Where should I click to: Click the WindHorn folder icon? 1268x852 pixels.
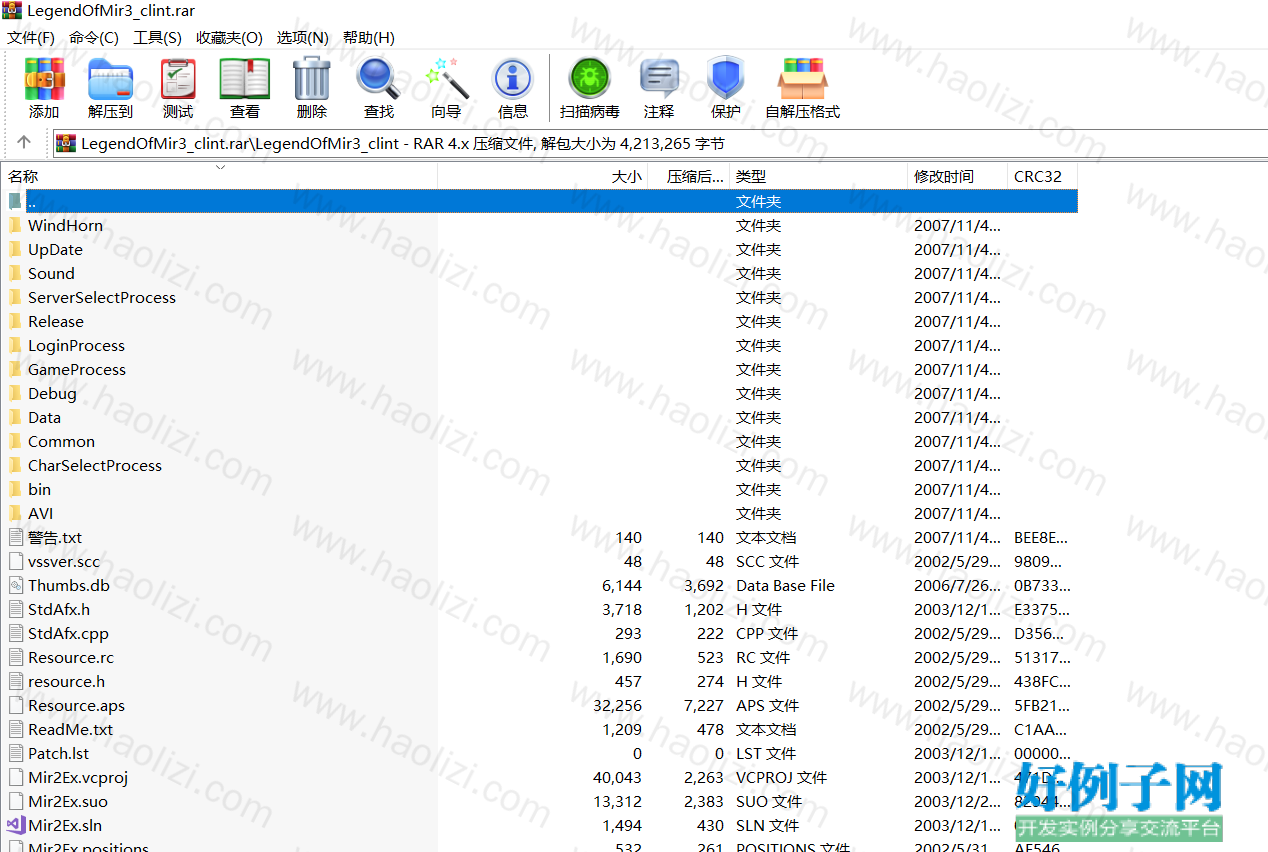(x=15, y=226)
